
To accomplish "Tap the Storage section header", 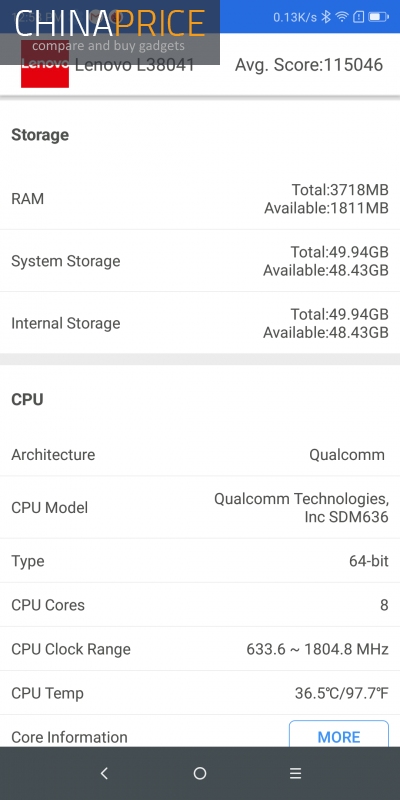I will pyautogui.click(x=40, y=135).
